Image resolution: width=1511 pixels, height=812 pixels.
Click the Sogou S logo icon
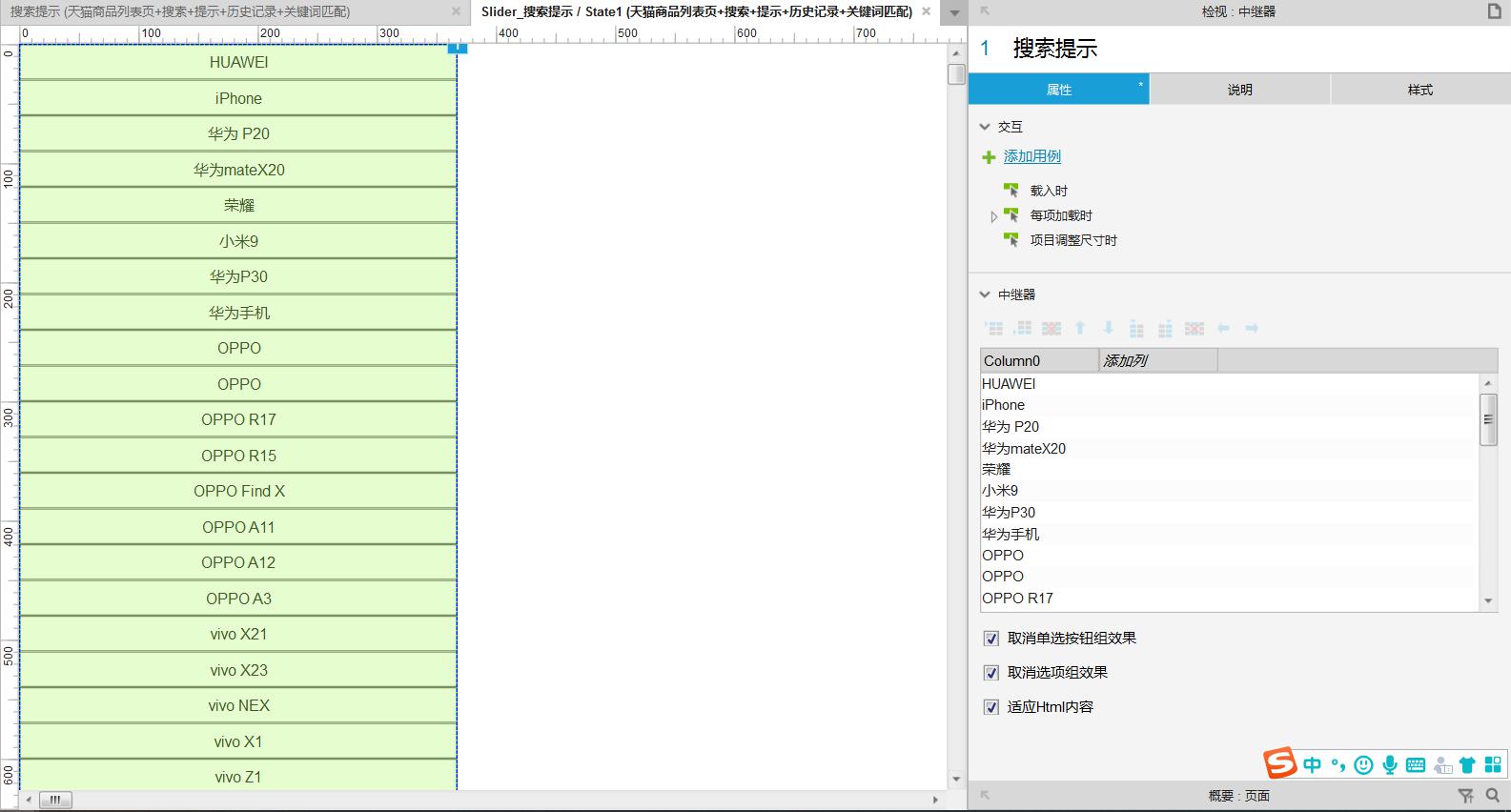pos(1280,763)
